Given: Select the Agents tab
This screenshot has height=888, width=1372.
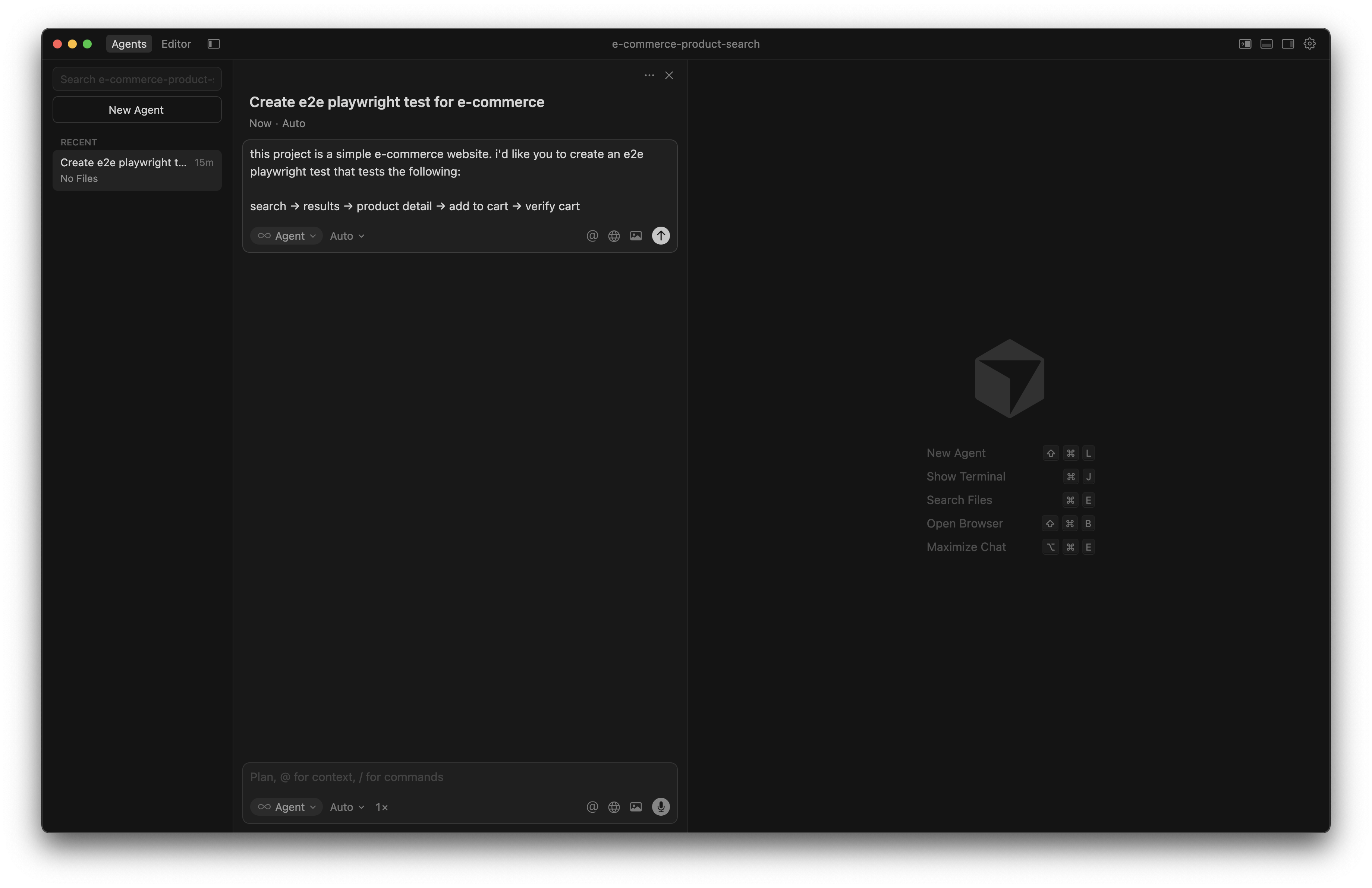Looking at the screenshot, I should click(x=129, y=44).
